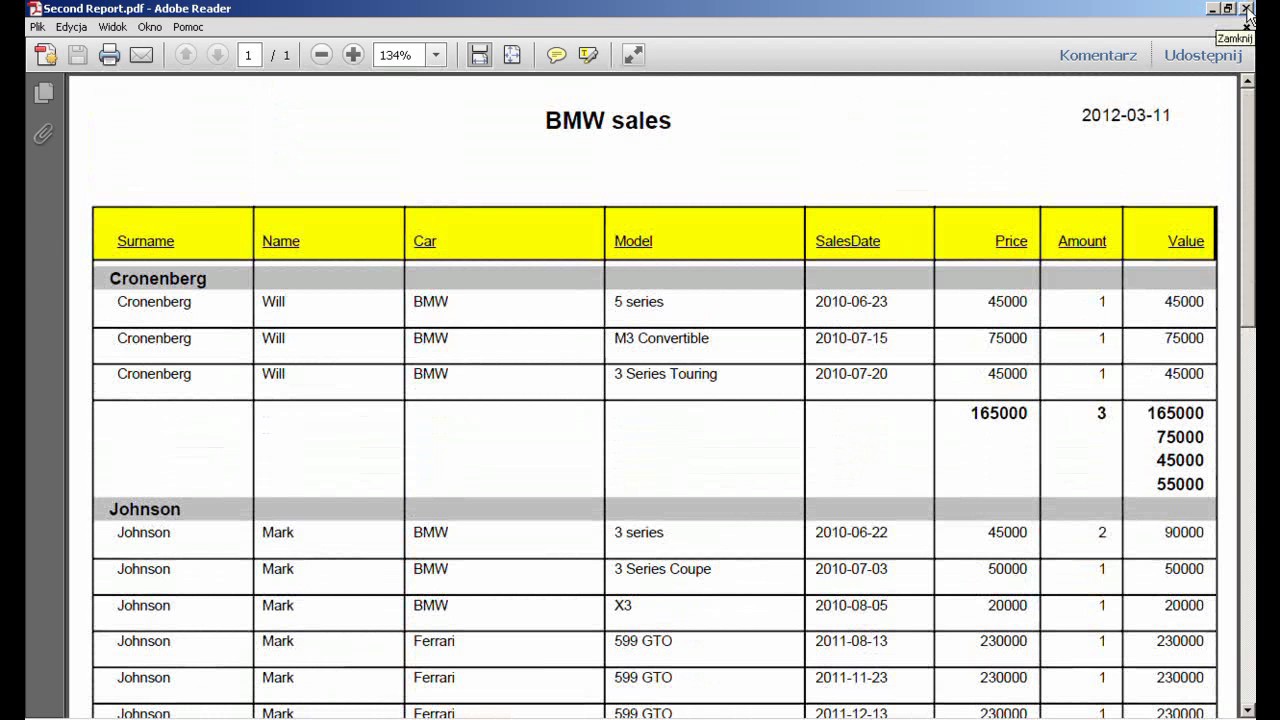The image size is (1280, 720).
Task: Click the 50000 price cell
Action: click(1007, 569)
